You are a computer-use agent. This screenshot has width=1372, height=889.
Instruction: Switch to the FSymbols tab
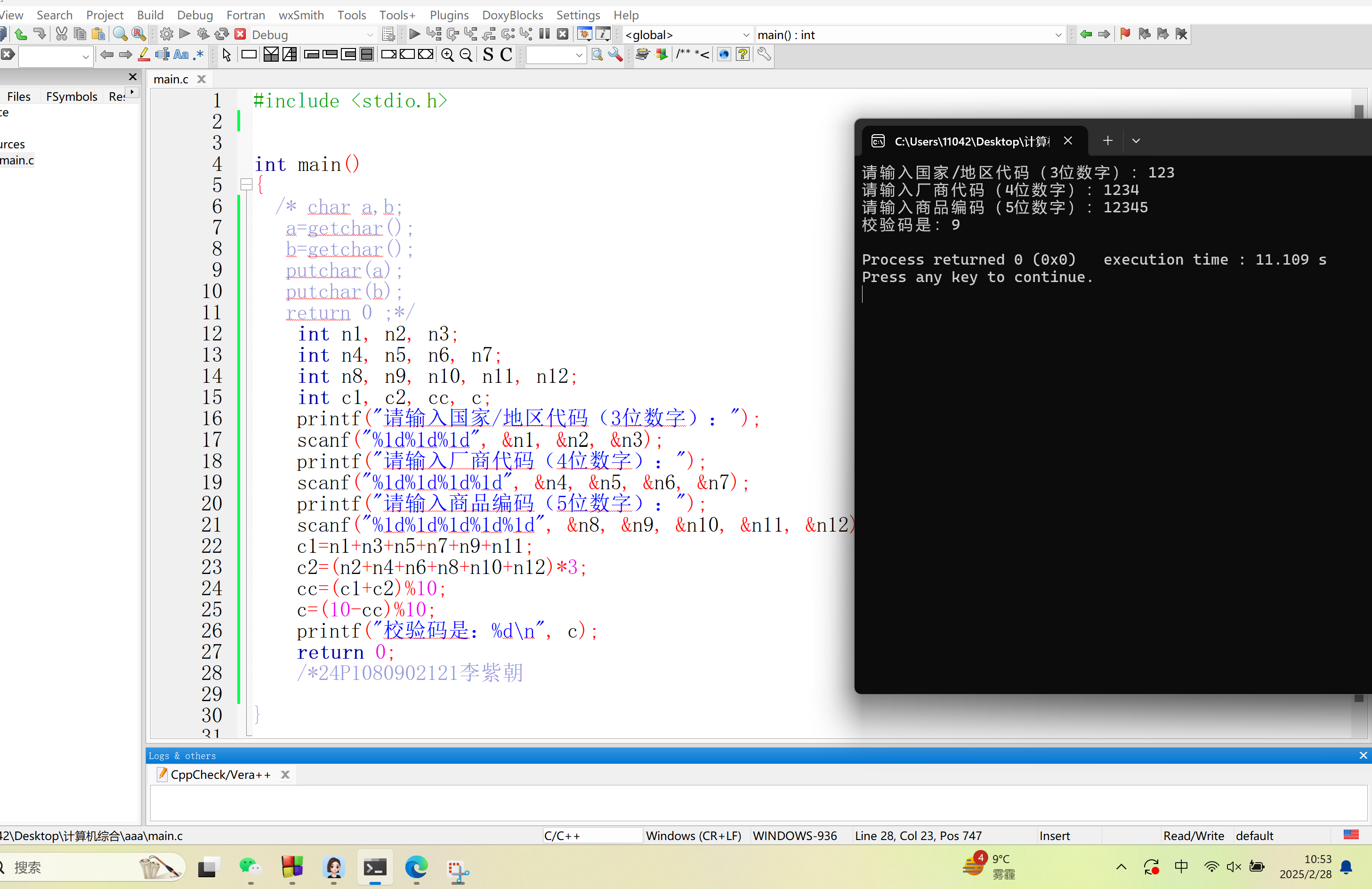72,96
